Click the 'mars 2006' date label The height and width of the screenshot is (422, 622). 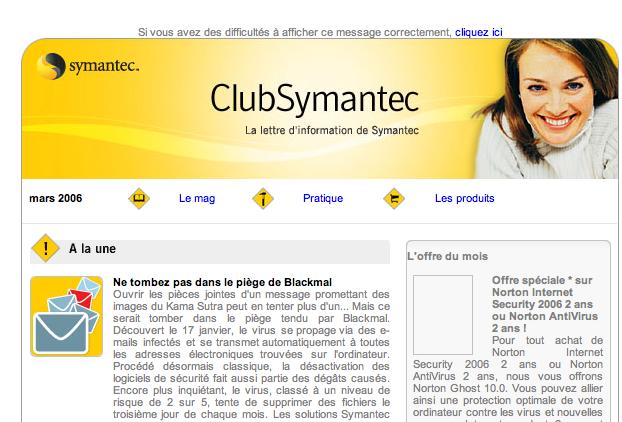[x=56, y=198]
